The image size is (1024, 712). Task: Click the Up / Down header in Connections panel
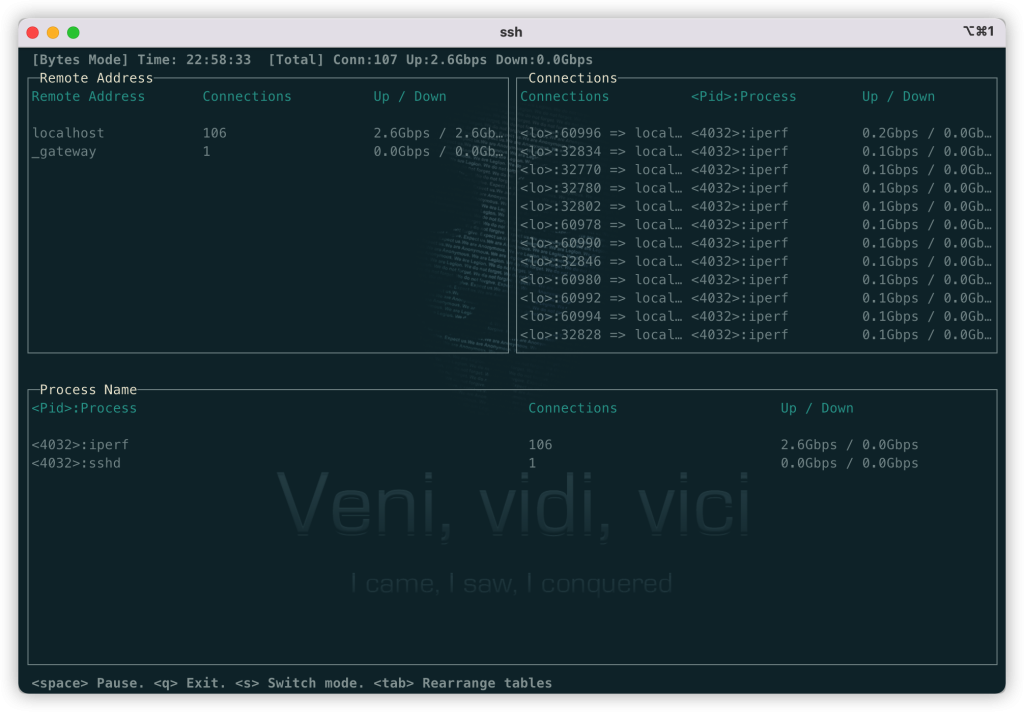point(898,96)
